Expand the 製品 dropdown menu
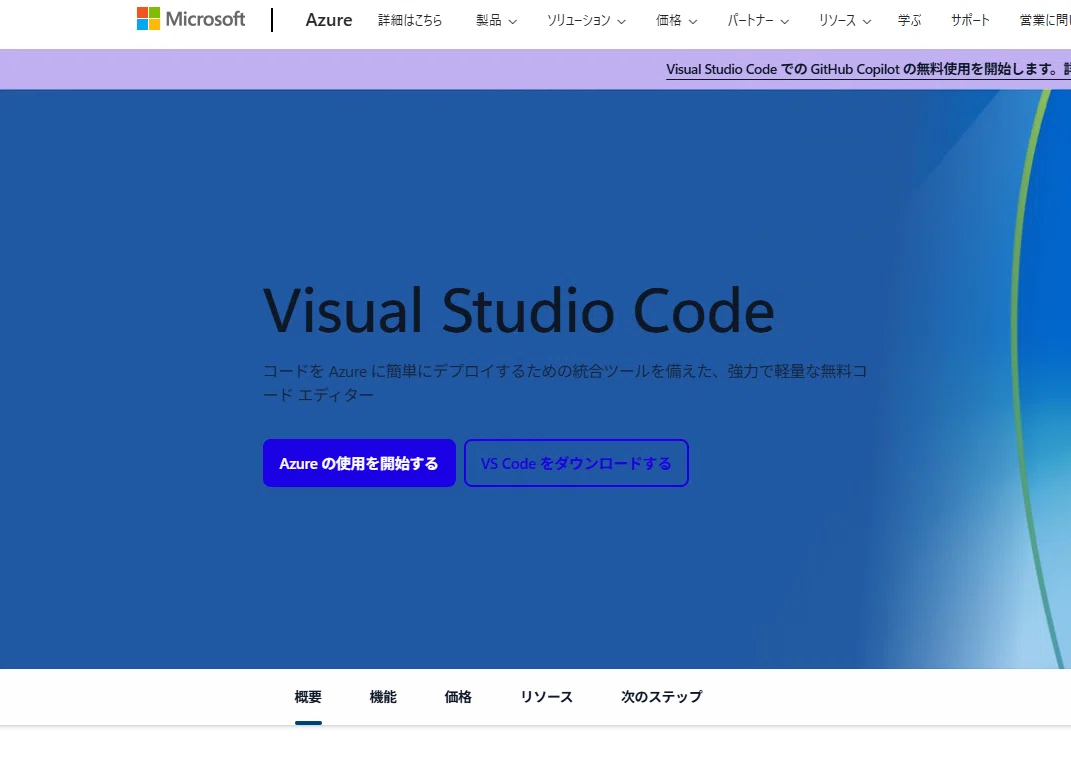 point(497,20)
